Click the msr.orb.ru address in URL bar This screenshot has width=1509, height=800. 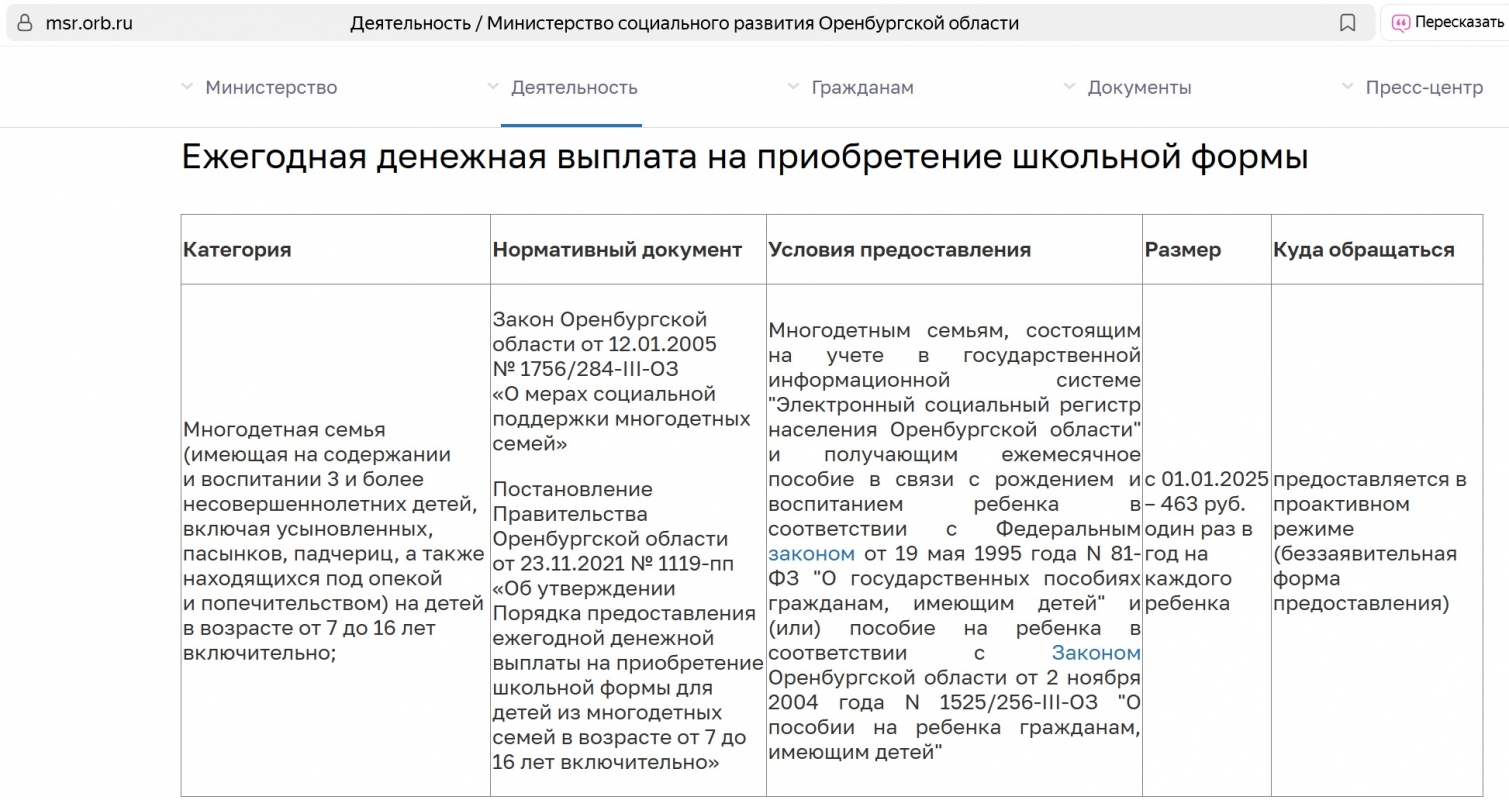pyautogui.click(x=89, y=23)
